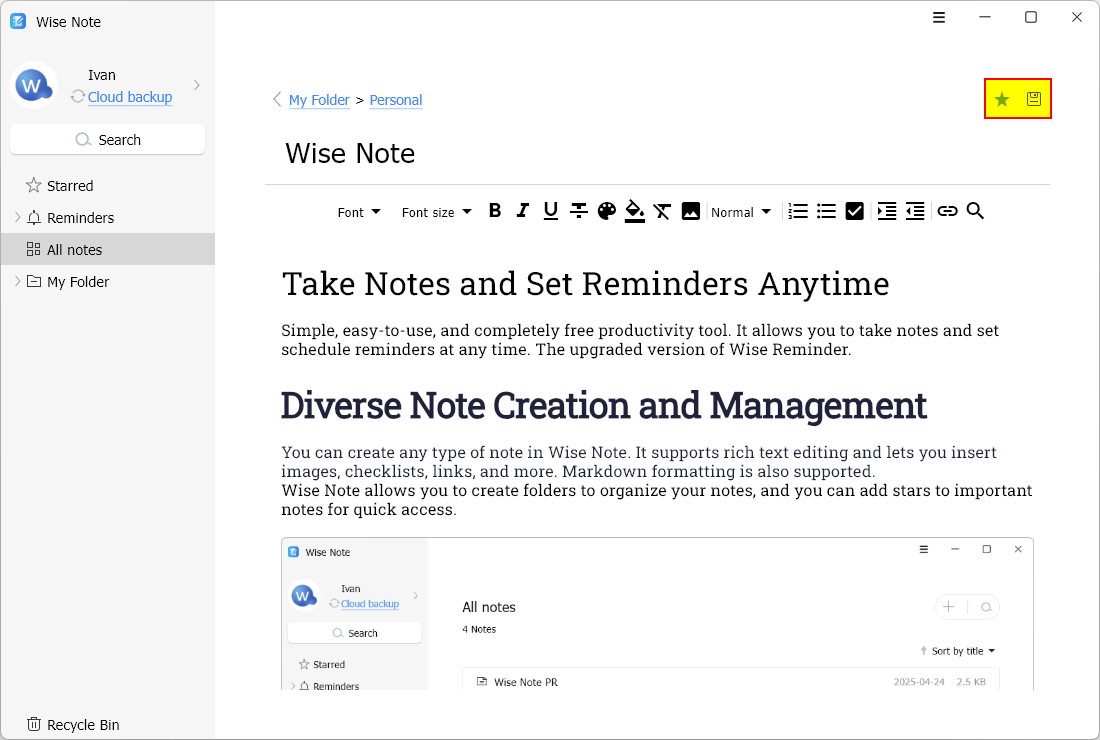This screenshot has height=740, width=1100.
Task: Click the heading "Diverse Note Creation and Management"
Action: (604, 405)
